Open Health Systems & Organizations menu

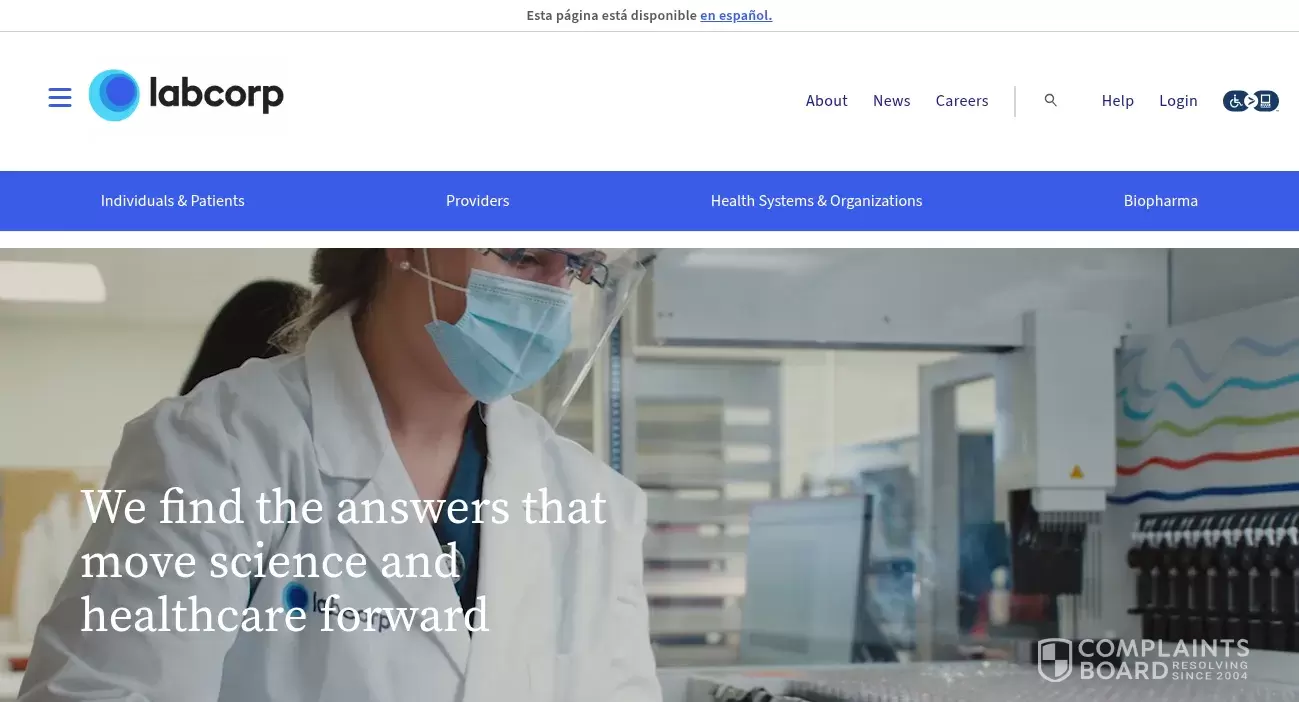817,201
